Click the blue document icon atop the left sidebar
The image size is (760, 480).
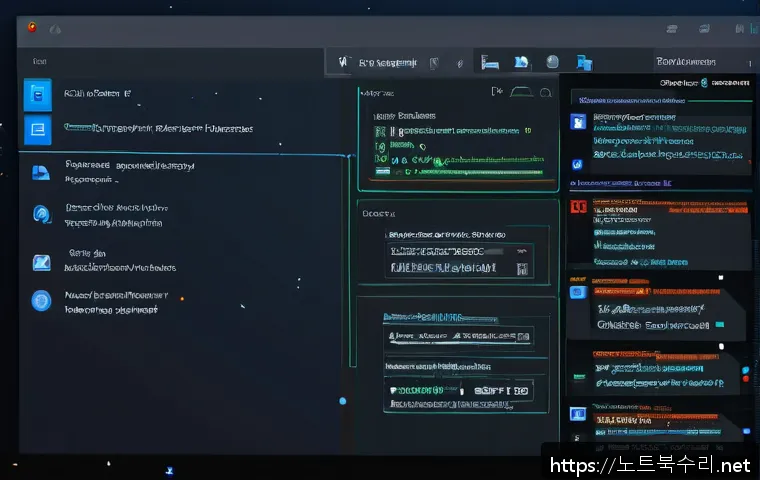point(37,95)
